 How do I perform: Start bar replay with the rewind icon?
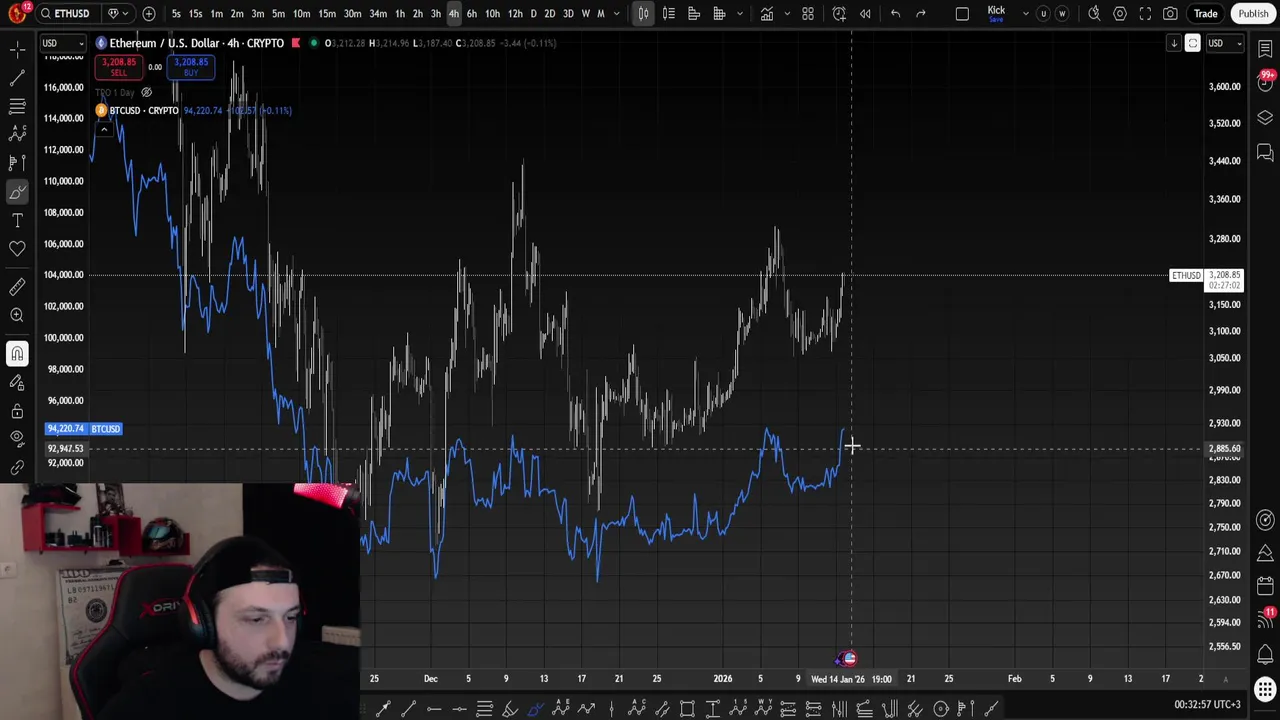865,14
